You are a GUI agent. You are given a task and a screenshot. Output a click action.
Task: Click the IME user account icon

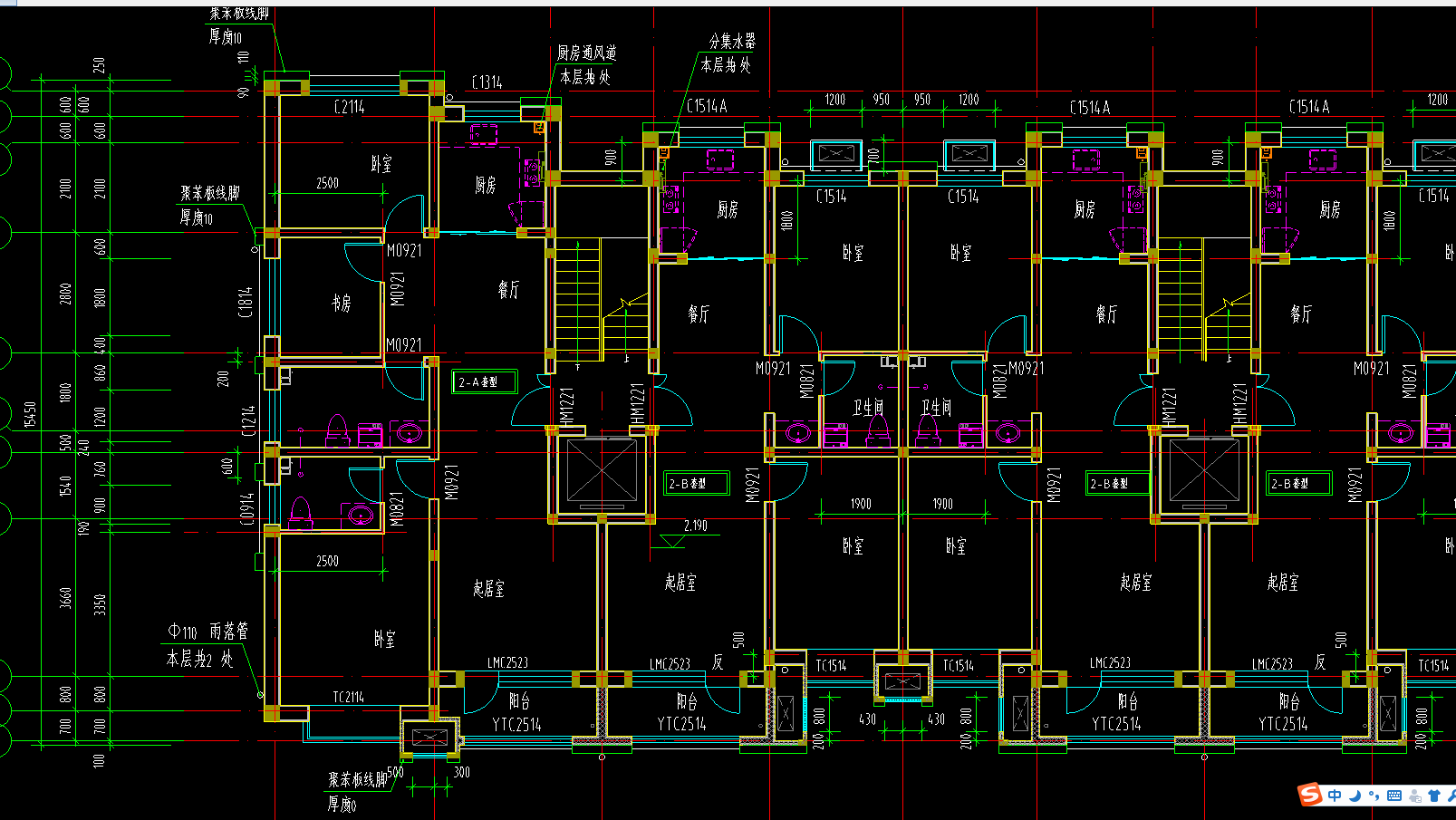coord(1414,796)
